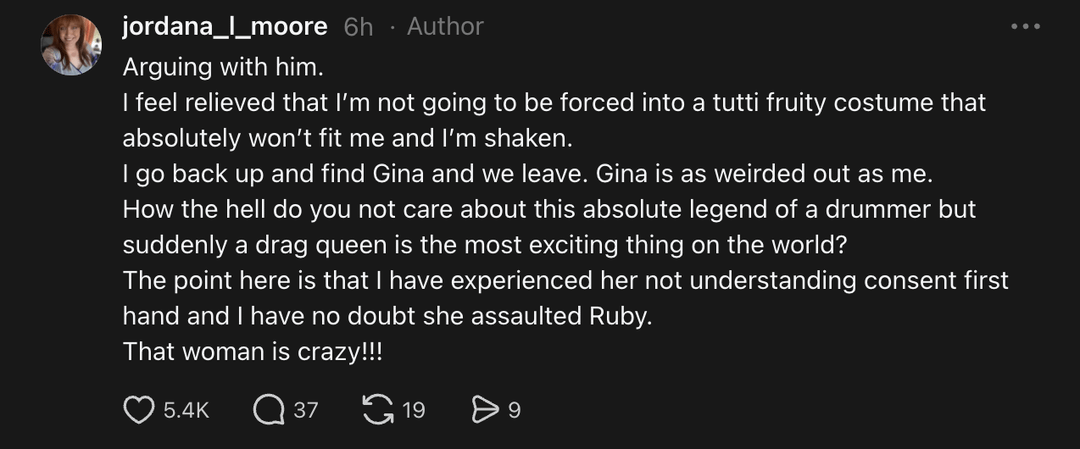Viewport: 1080px width, 449px height.
Task: Click the 9 shares count
Action: pos(514,409)
